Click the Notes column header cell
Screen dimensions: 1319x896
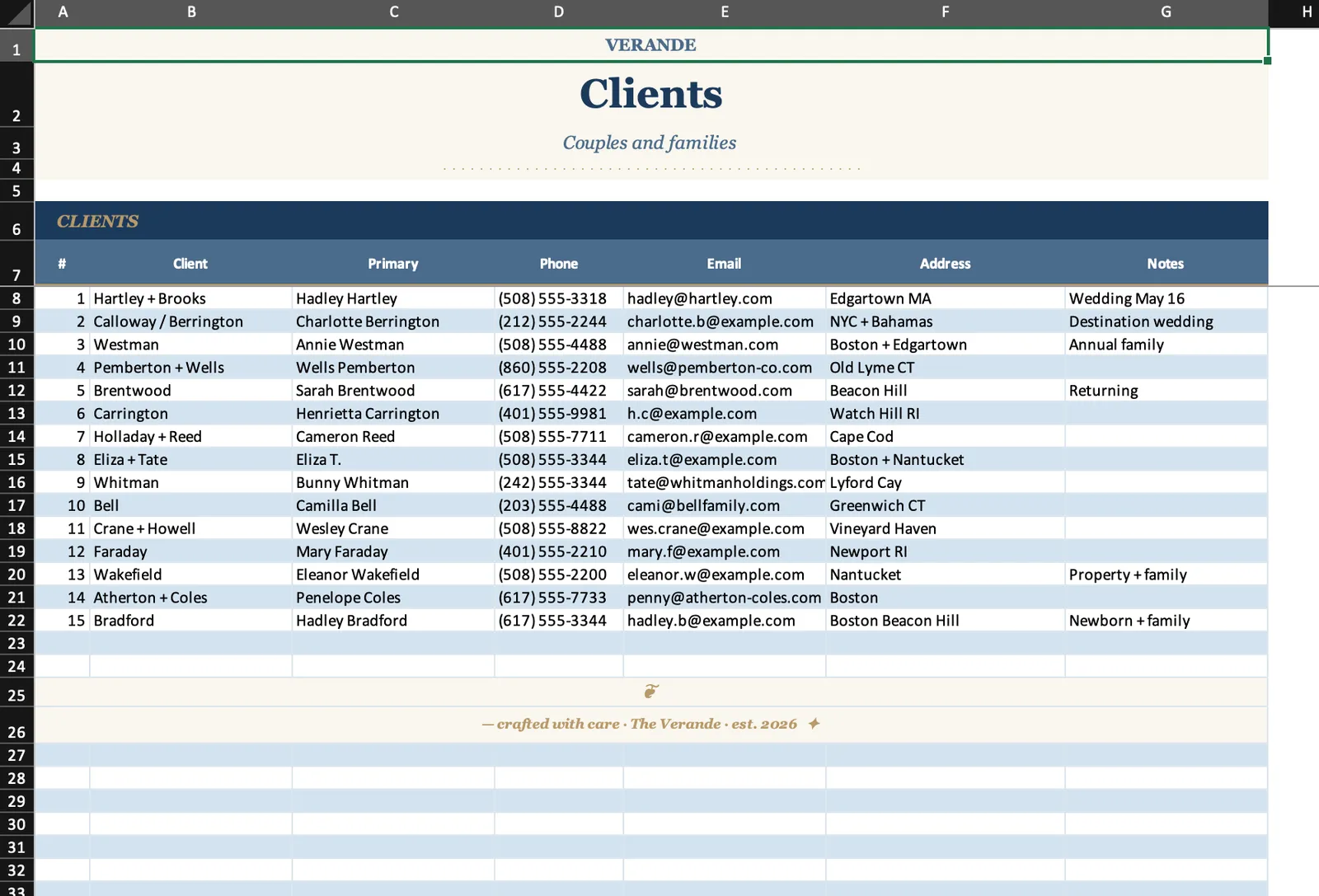coord(1166,264)
